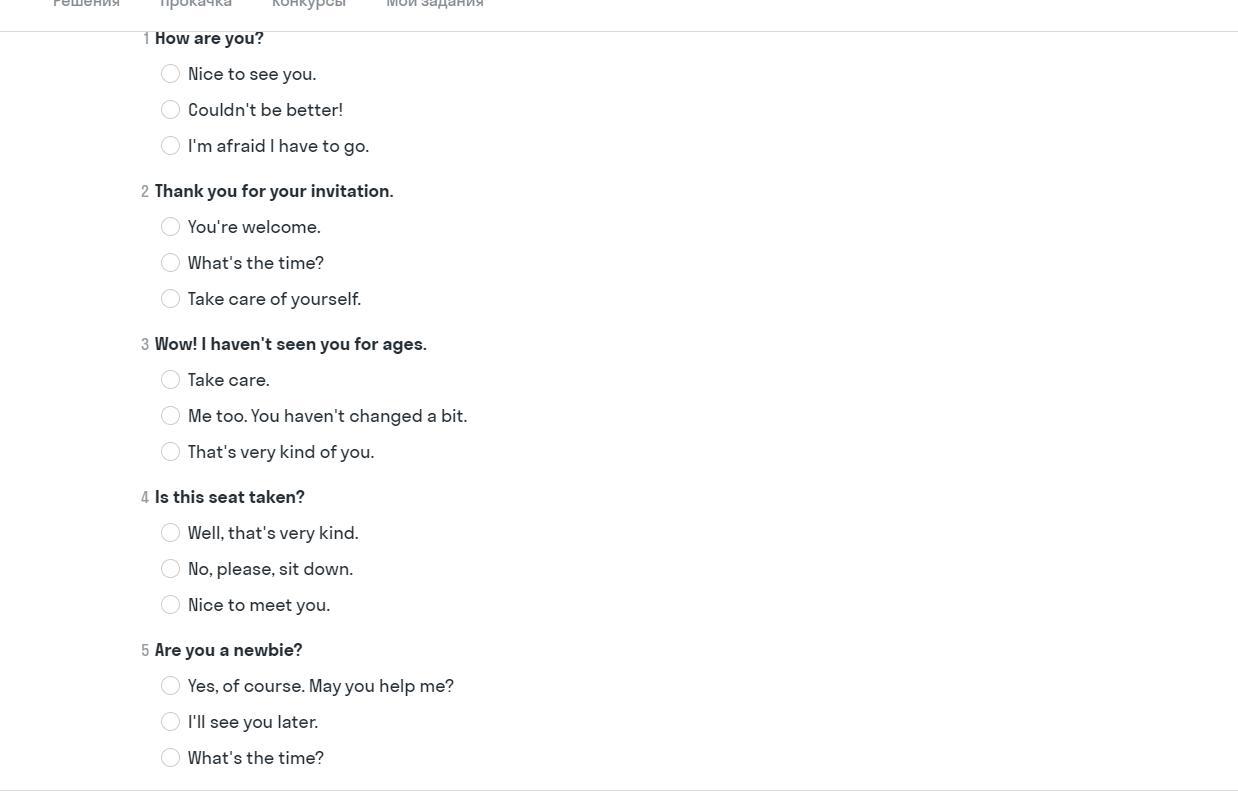Switch to the 'Прокачка' tab

coord(196,4)
